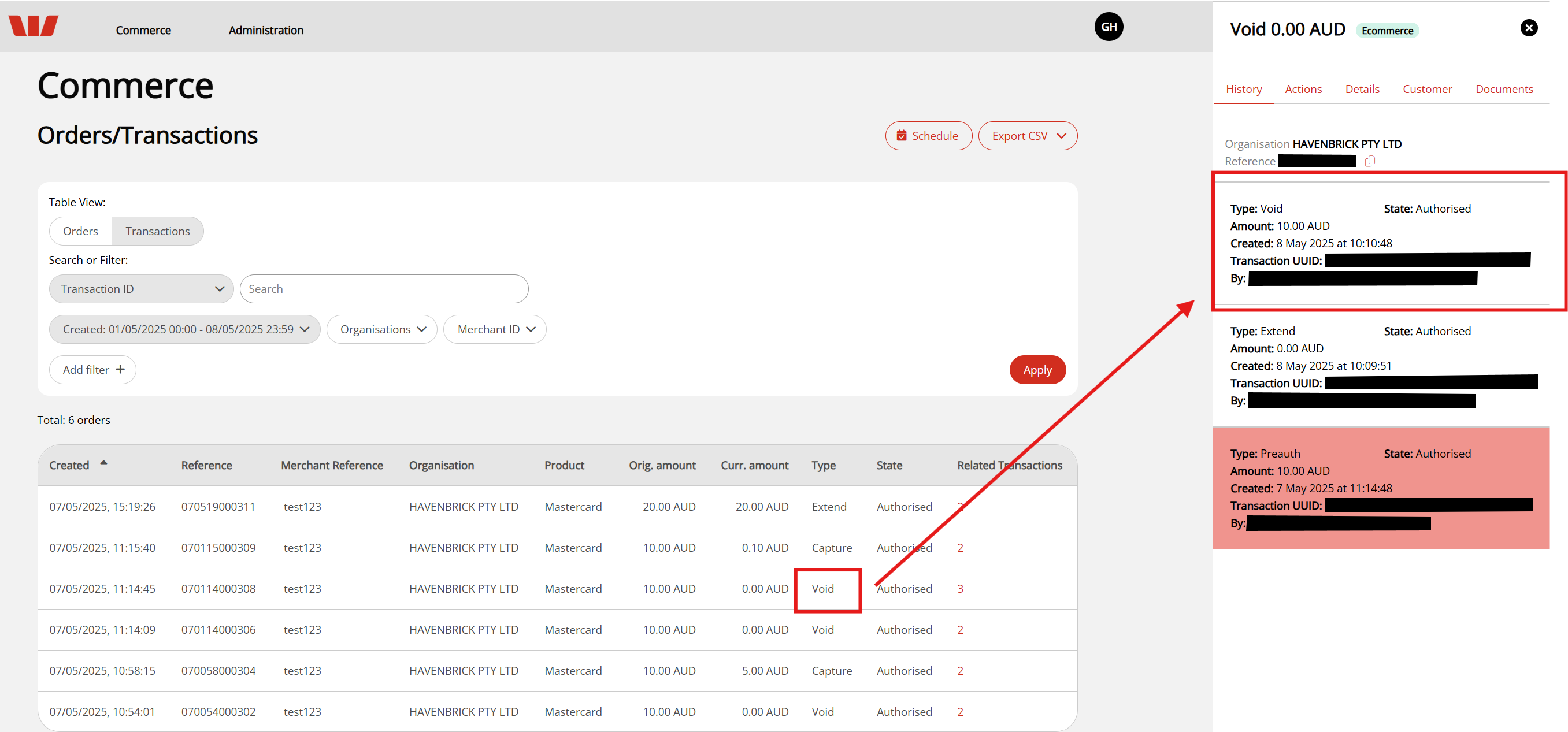Click the calendar Schedule button
Image resolution: width=1568 pixels, height=732 pixels.
click(928, 136)
